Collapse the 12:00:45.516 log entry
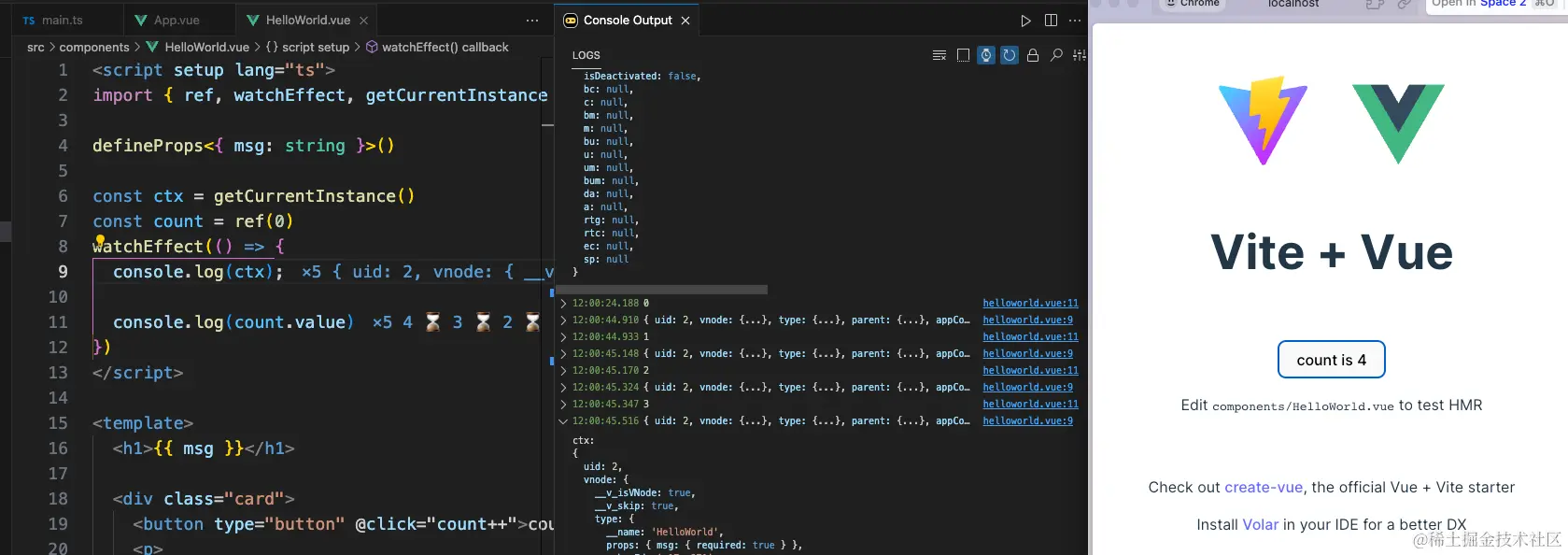1568x555 pixels. coord(563,420)
